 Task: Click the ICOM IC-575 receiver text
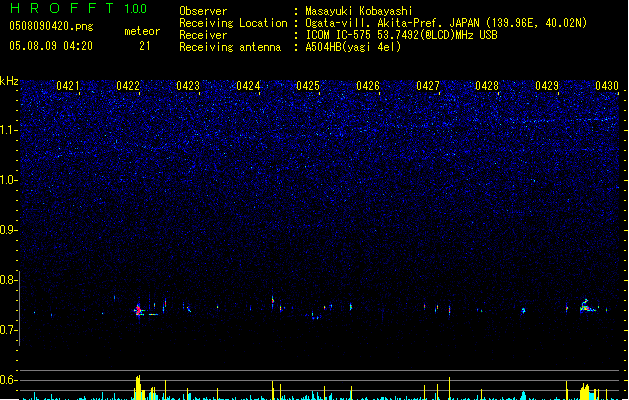coord(401,35)
